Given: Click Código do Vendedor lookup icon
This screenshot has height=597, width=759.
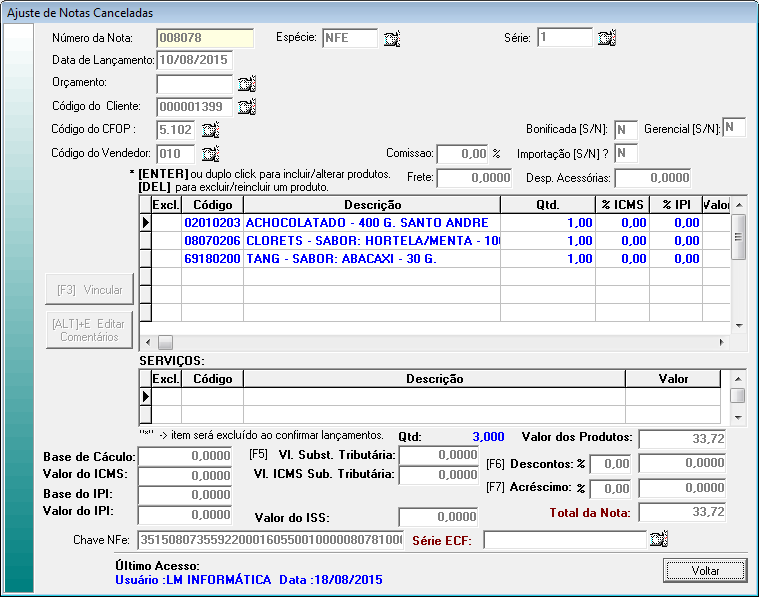Looking at the screenshot, I should pos(210,153).
